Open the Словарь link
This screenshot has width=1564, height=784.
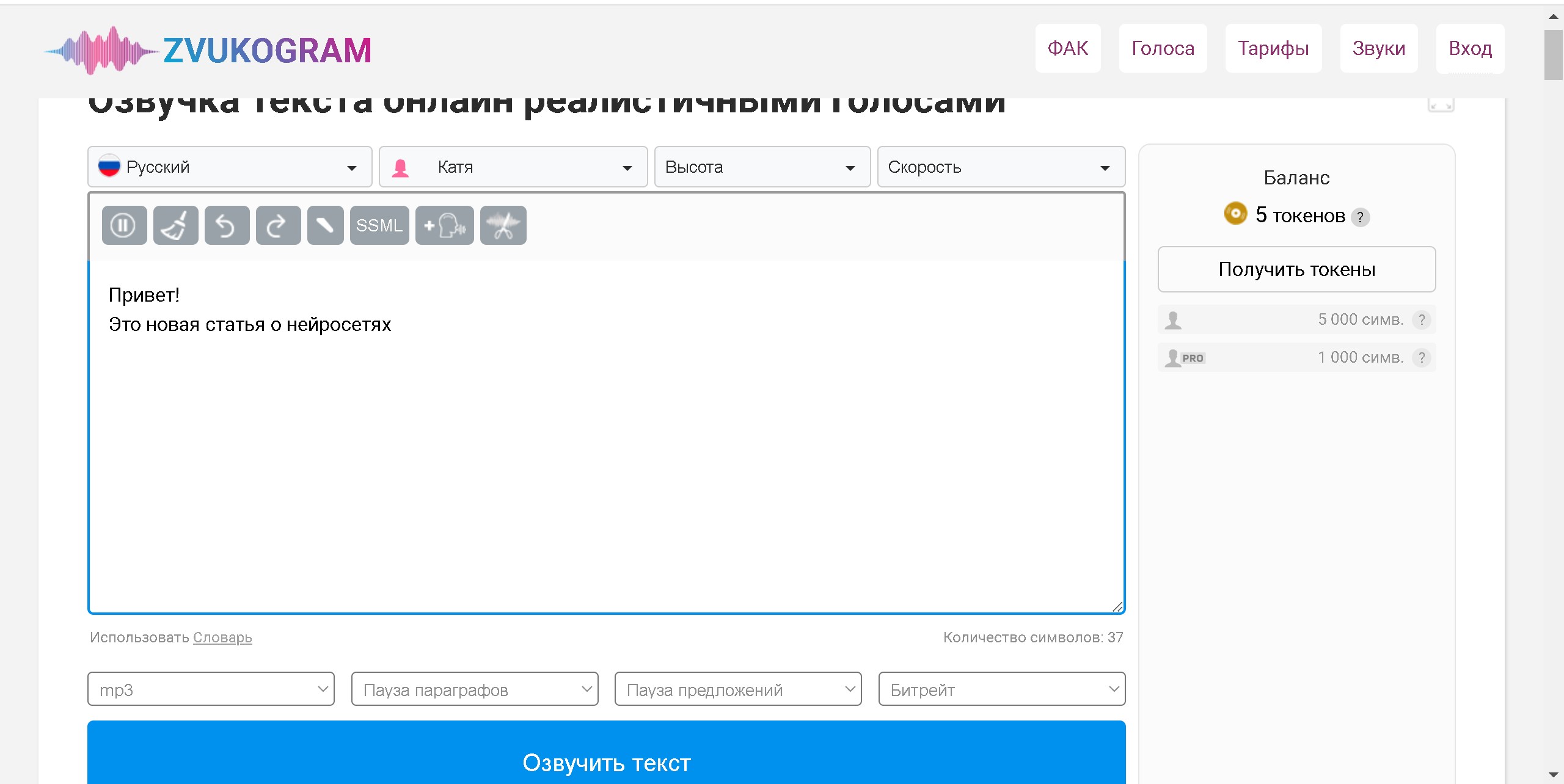pos(222,637)
